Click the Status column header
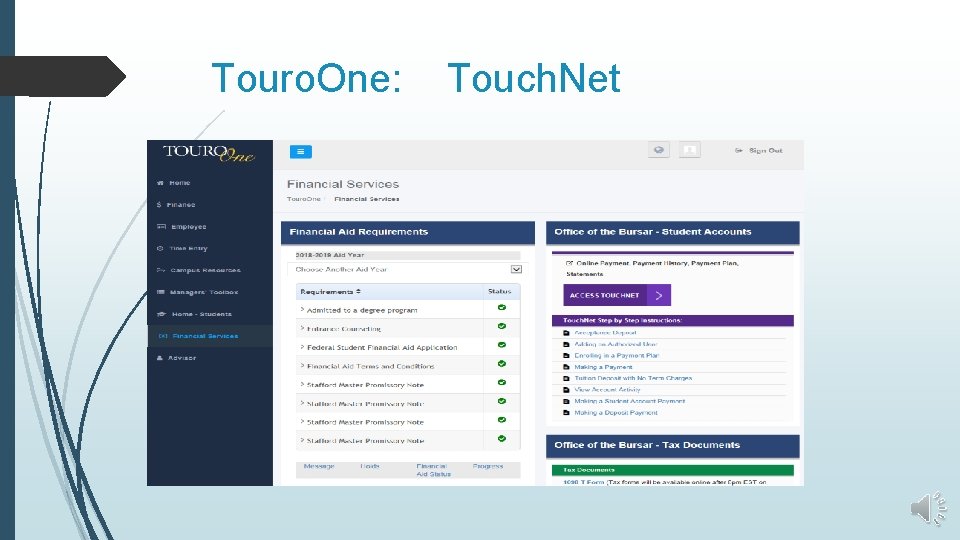 tap(500, 291)
